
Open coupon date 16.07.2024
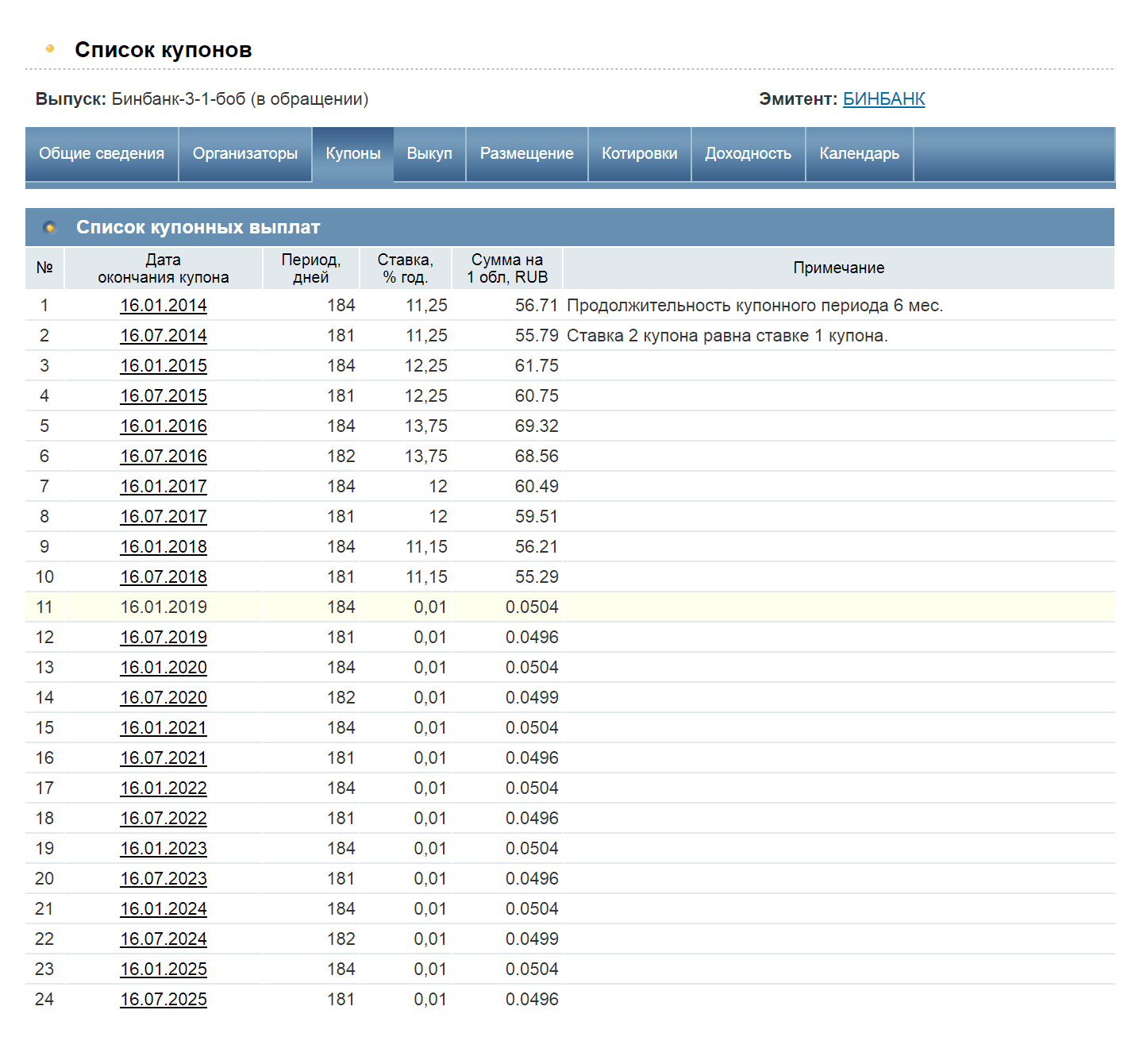(x=164, y=939)
